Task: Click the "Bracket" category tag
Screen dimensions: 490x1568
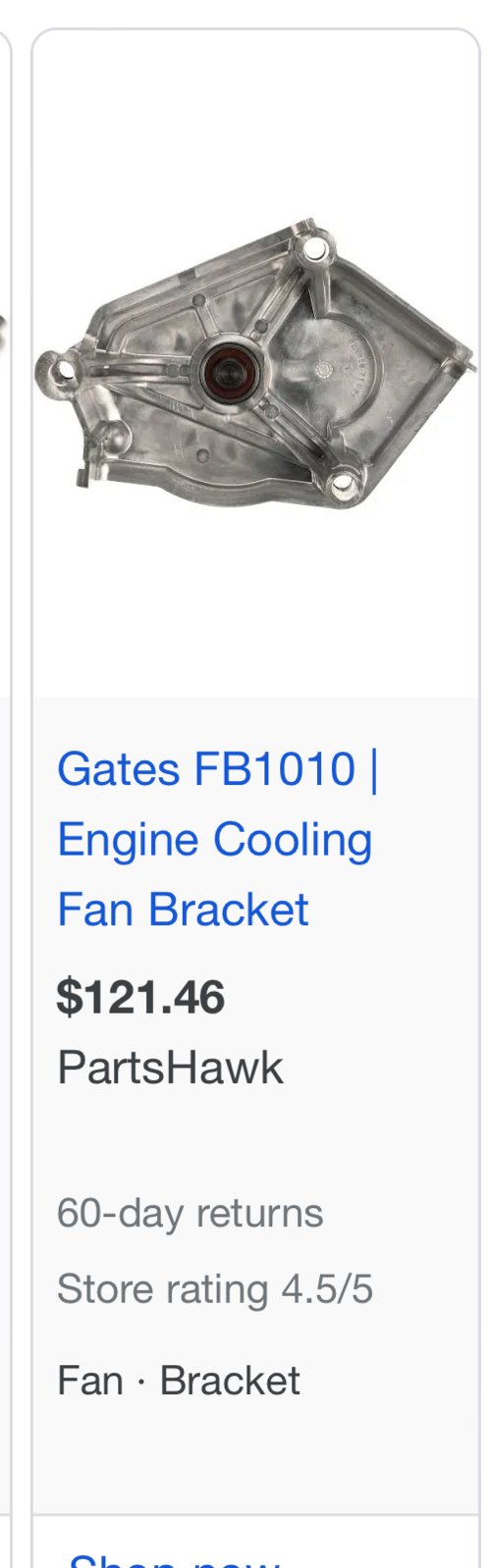Action: click(x=230, y=1381)
